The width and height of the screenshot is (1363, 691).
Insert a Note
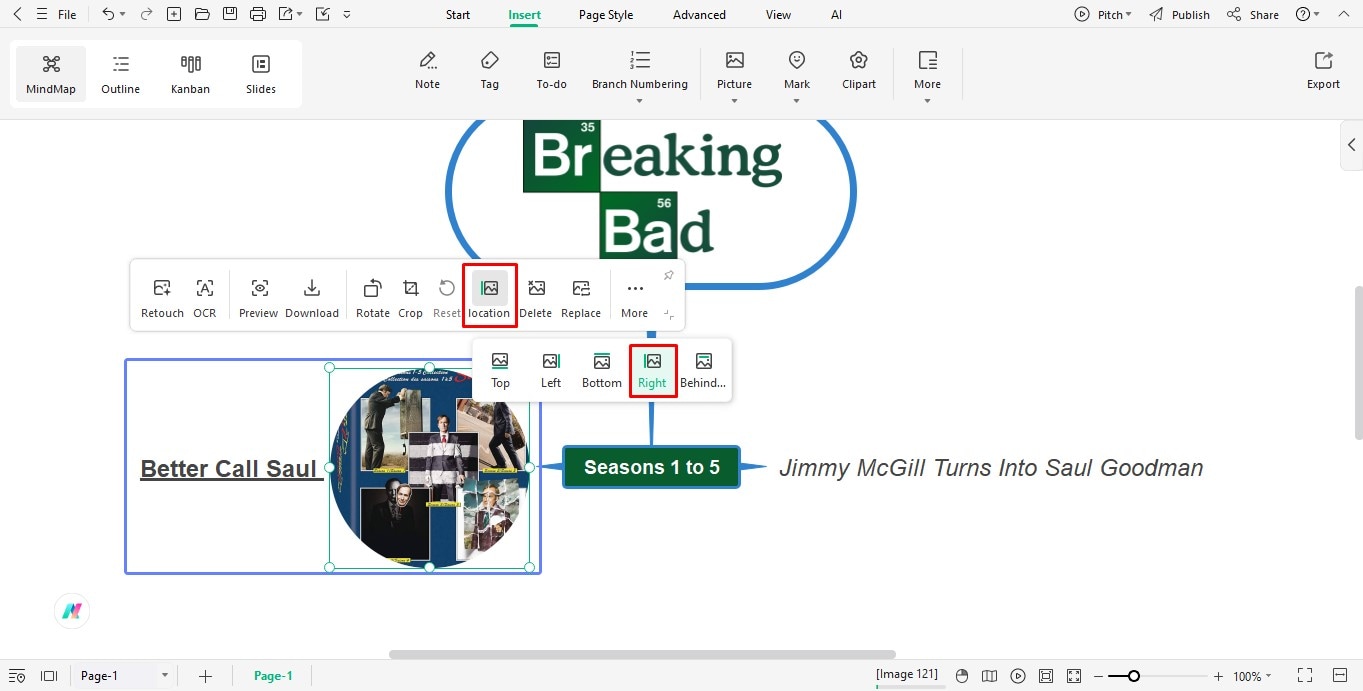428,70
